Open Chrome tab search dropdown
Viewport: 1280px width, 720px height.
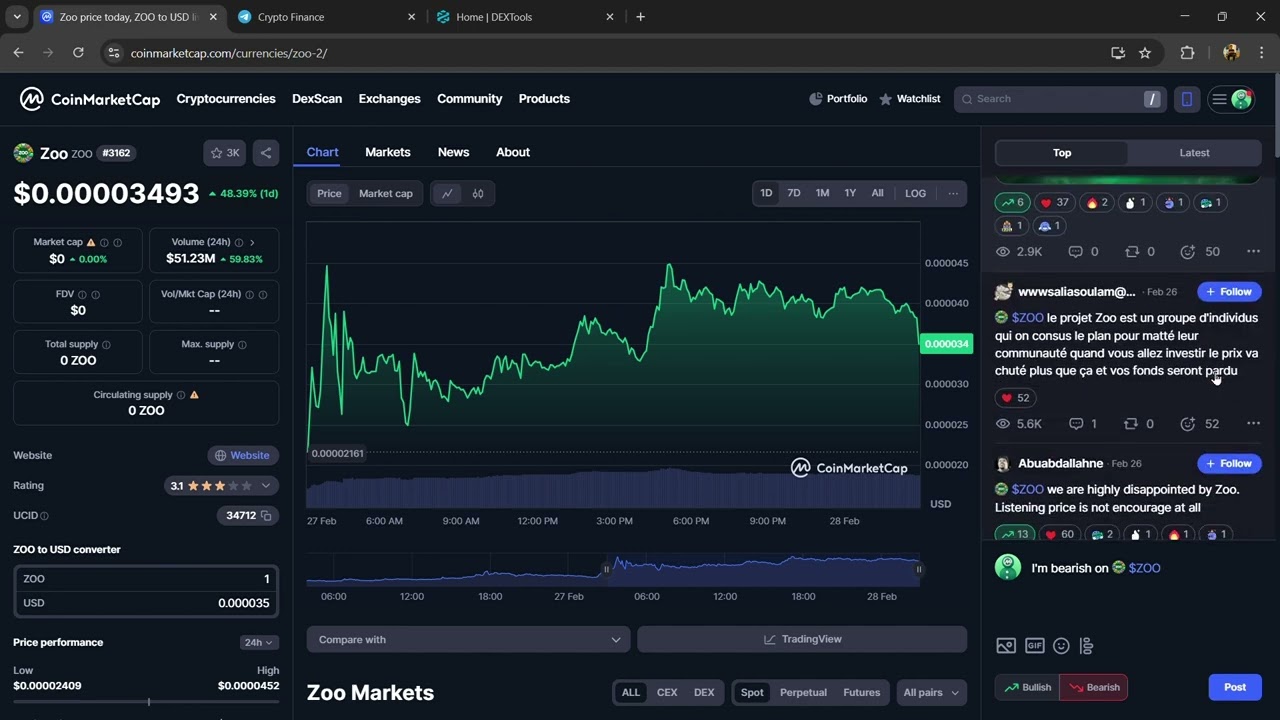pyautogui.click(x=17, y=17)
